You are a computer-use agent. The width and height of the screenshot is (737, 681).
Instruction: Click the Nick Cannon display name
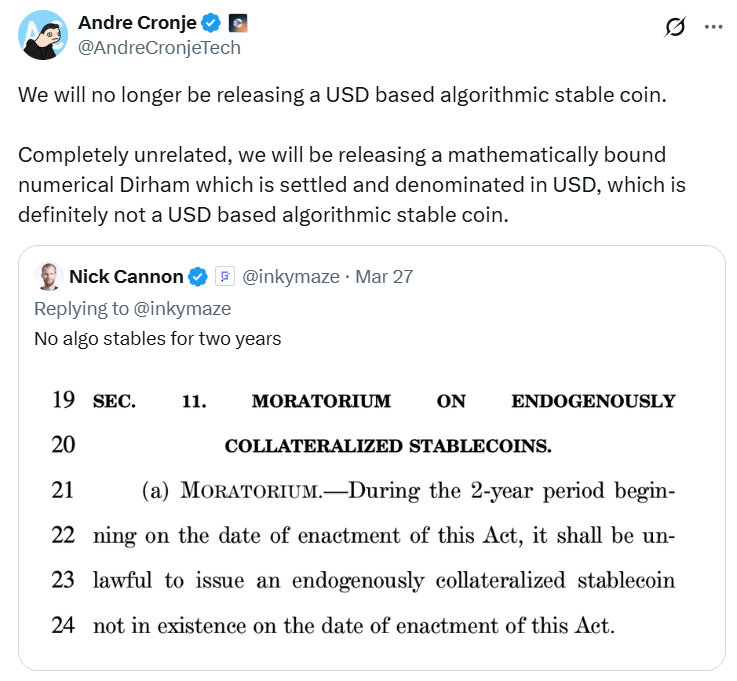[126, 277]
